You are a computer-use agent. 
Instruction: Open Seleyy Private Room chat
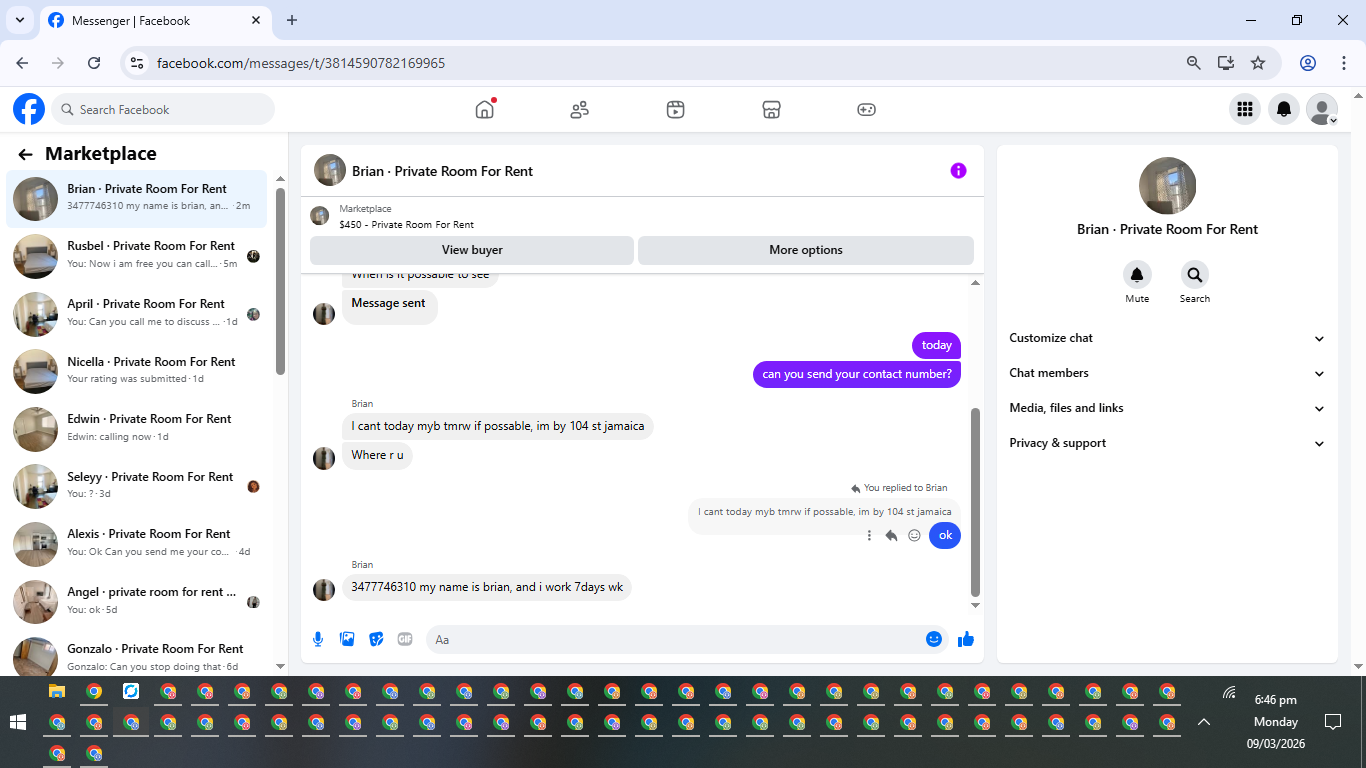coord(137,487)
